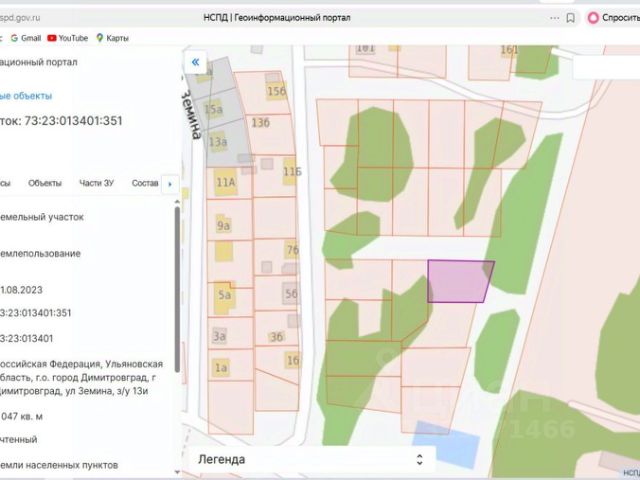Open the browser three-dots menu
The width and height of the screenshot is (640, 480).
pyautogui.click(x=554, y=18)
